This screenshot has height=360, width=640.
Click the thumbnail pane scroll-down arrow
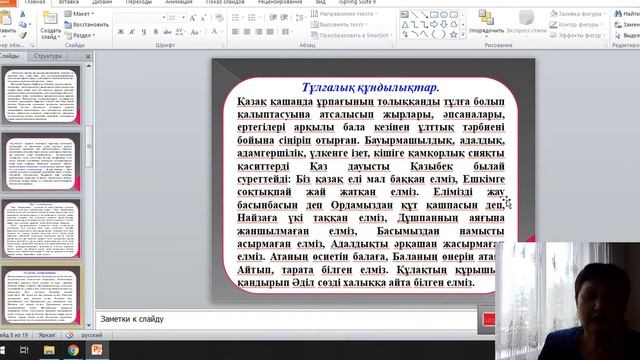(x=89, y=326)
